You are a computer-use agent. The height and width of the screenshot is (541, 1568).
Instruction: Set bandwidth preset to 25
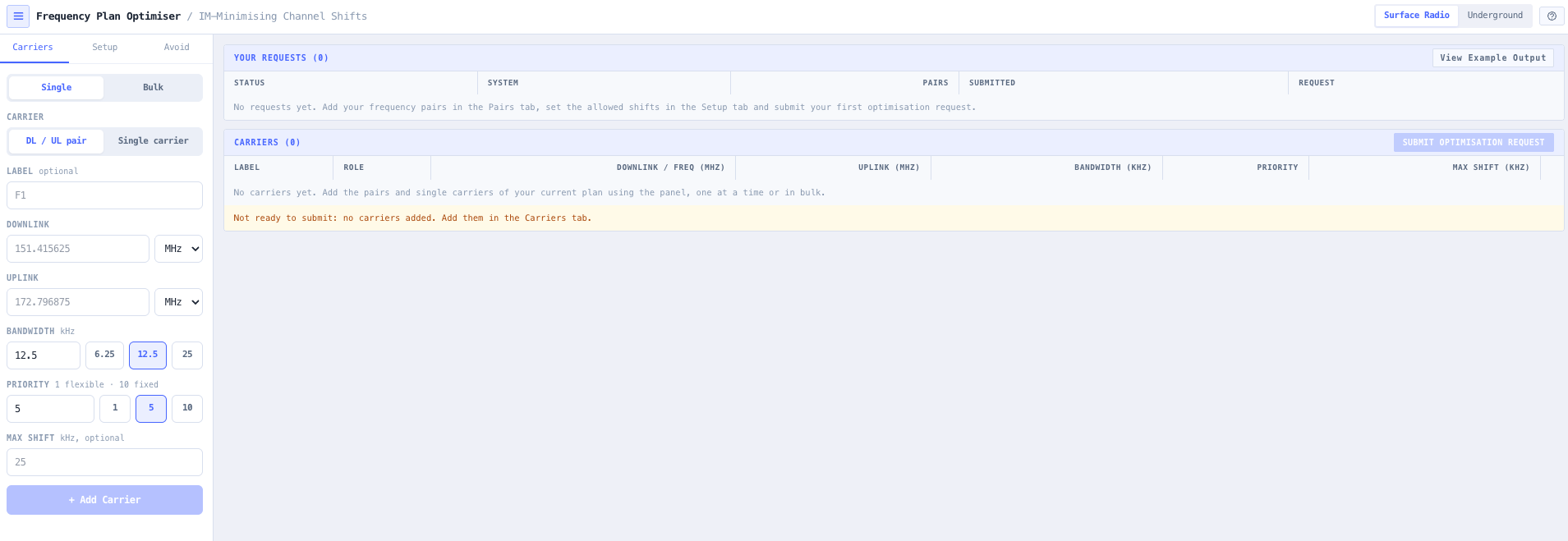(187, 355)
